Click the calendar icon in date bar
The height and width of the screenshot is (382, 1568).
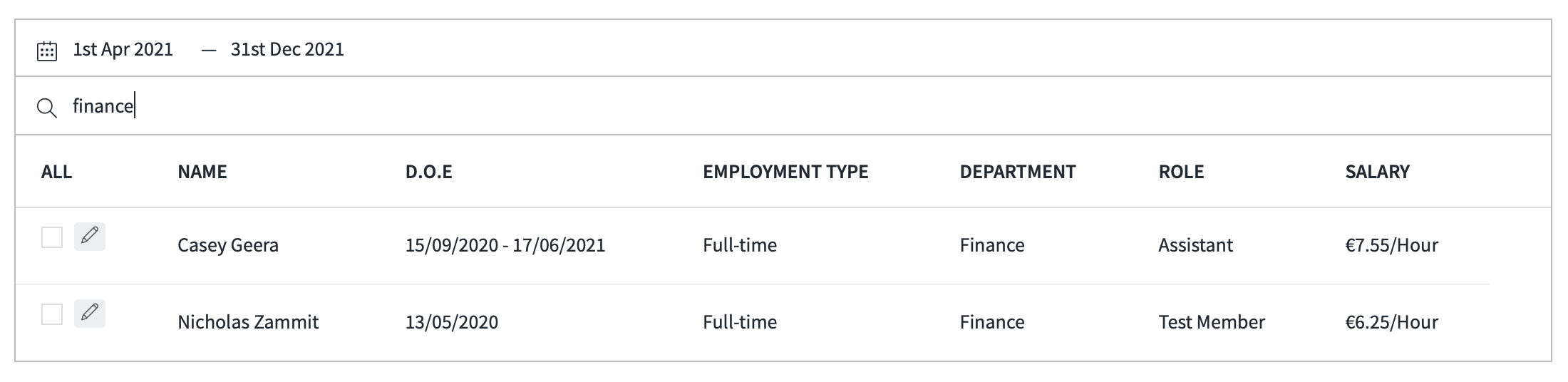(x=47, y=51)
